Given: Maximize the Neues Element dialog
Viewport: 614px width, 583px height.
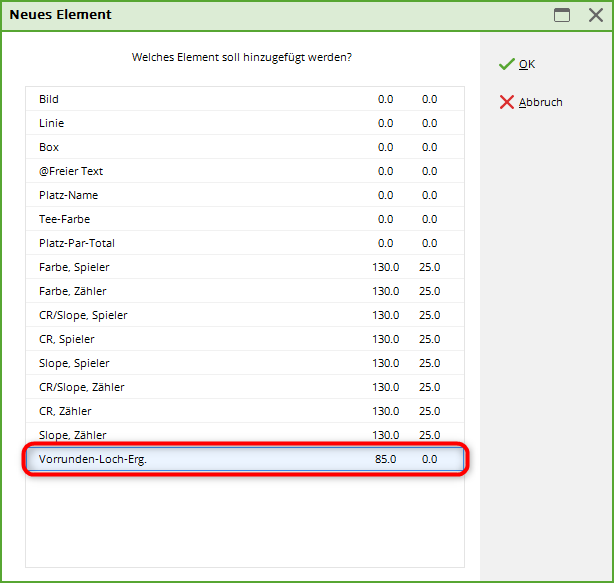Looking at the screenshot, I should (562, 15).
